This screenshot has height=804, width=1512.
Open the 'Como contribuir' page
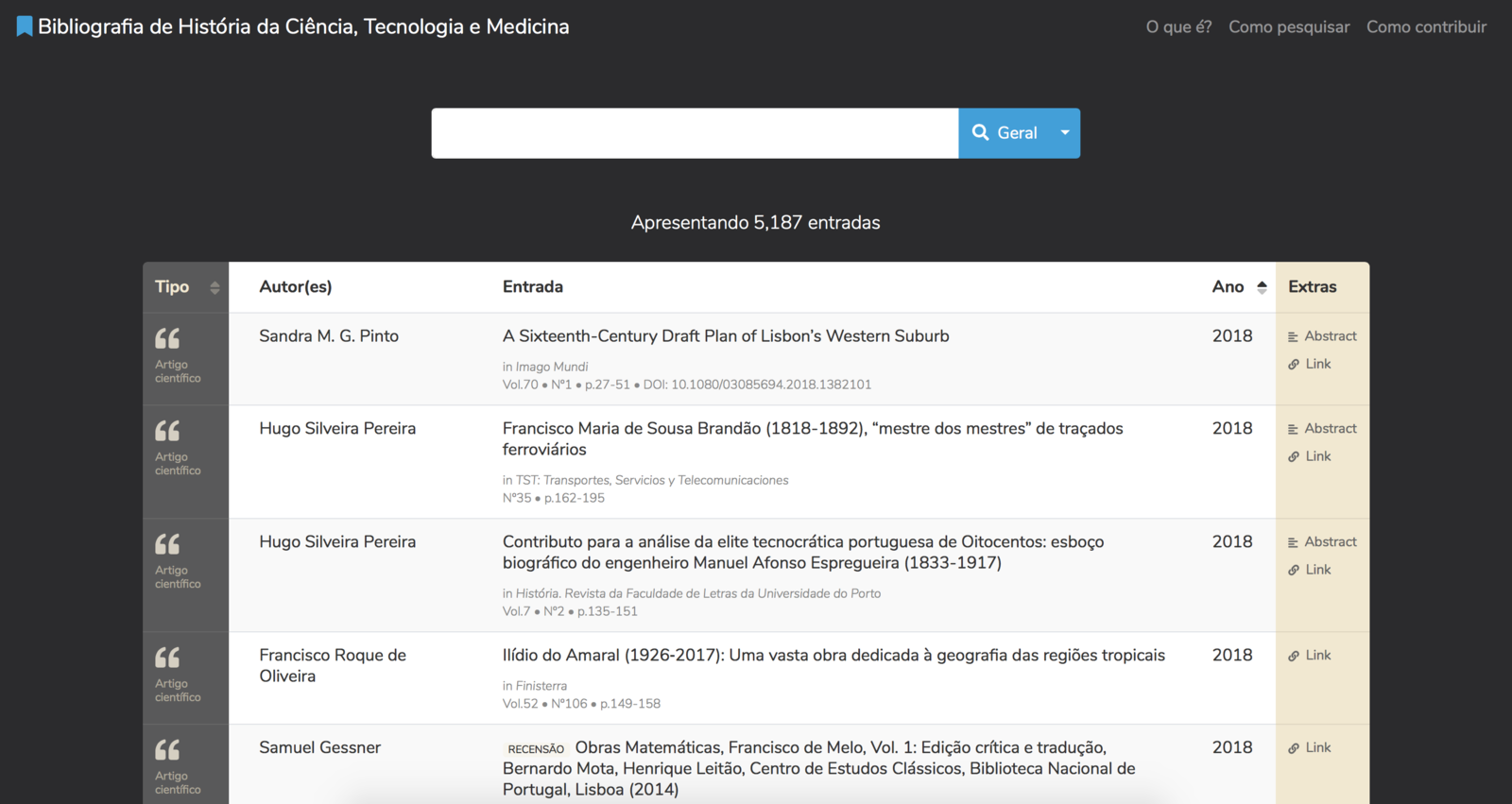1426,26
